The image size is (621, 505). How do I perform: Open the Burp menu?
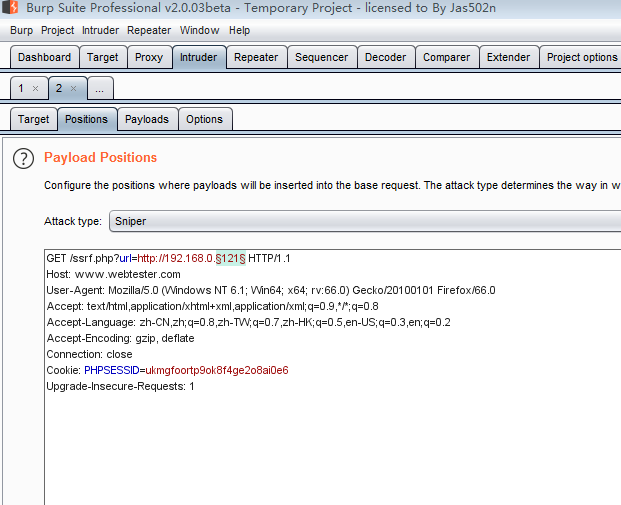21,30
